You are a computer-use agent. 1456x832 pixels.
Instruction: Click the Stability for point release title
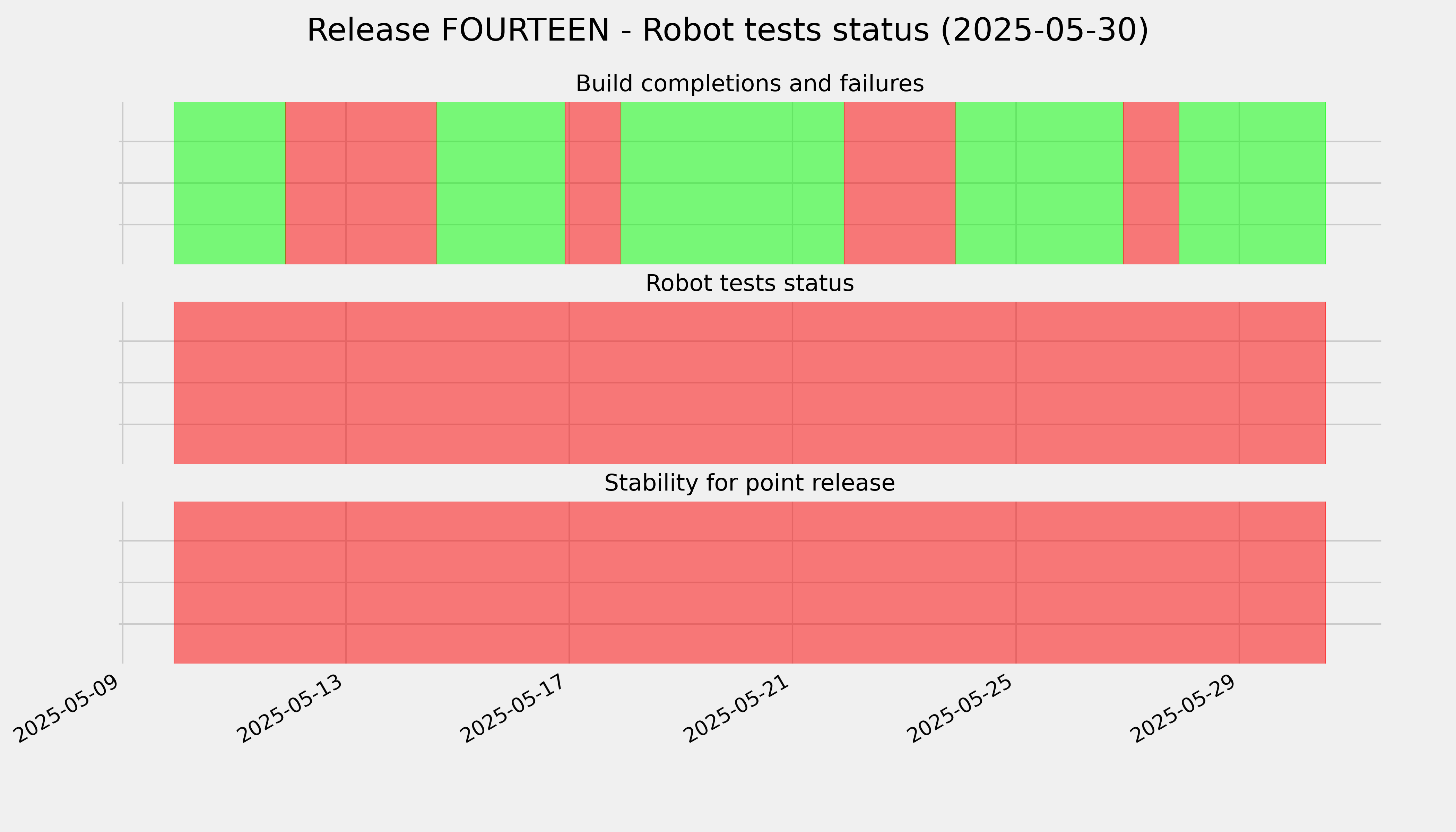749,483
